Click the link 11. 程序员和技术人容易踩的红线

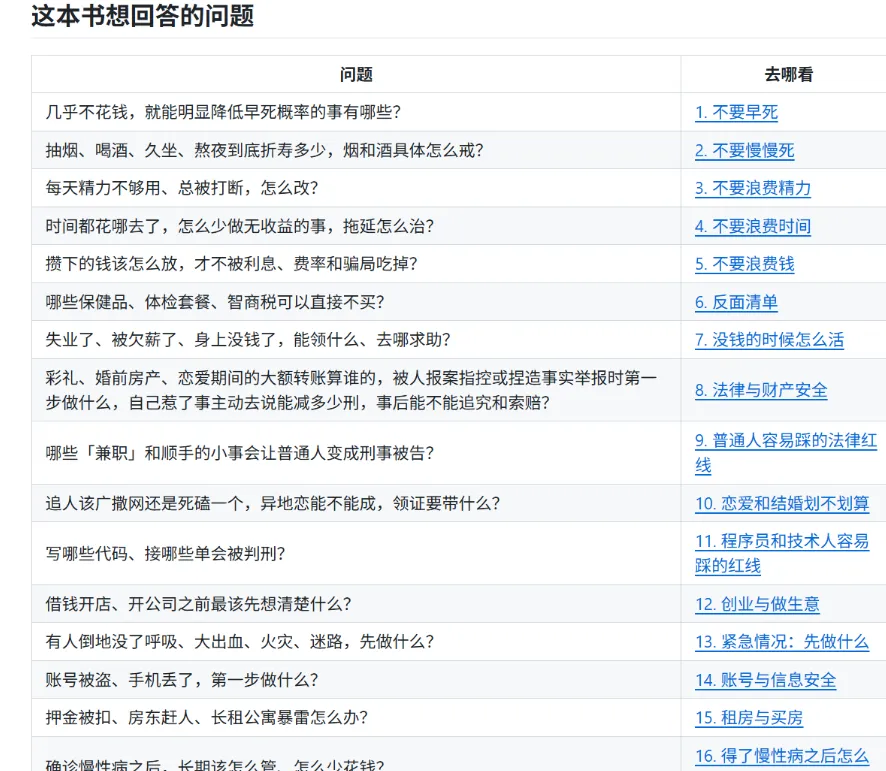tap(782, 553)
